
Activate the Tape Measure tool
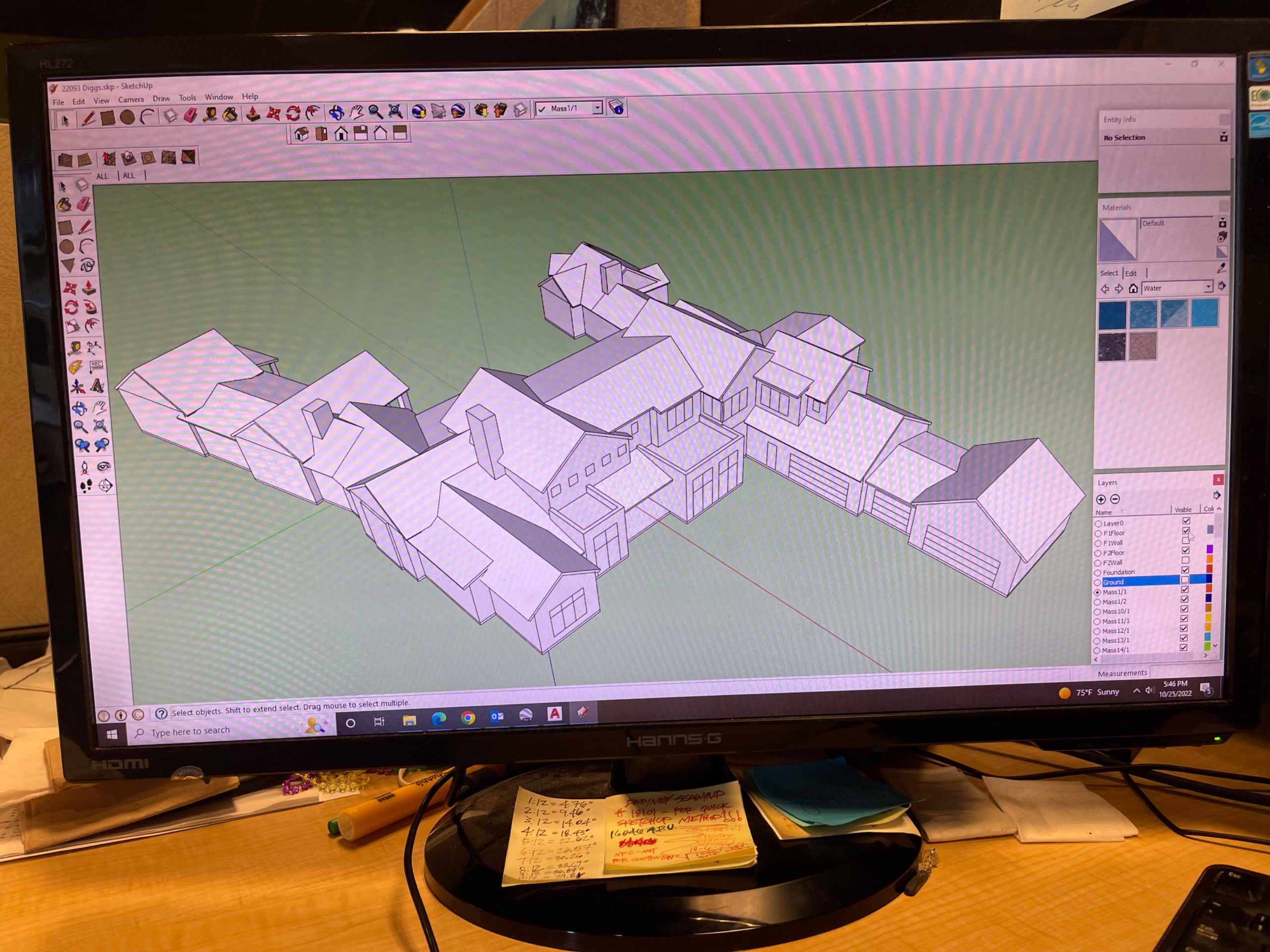pyautogui.click(x=210, y=115)
